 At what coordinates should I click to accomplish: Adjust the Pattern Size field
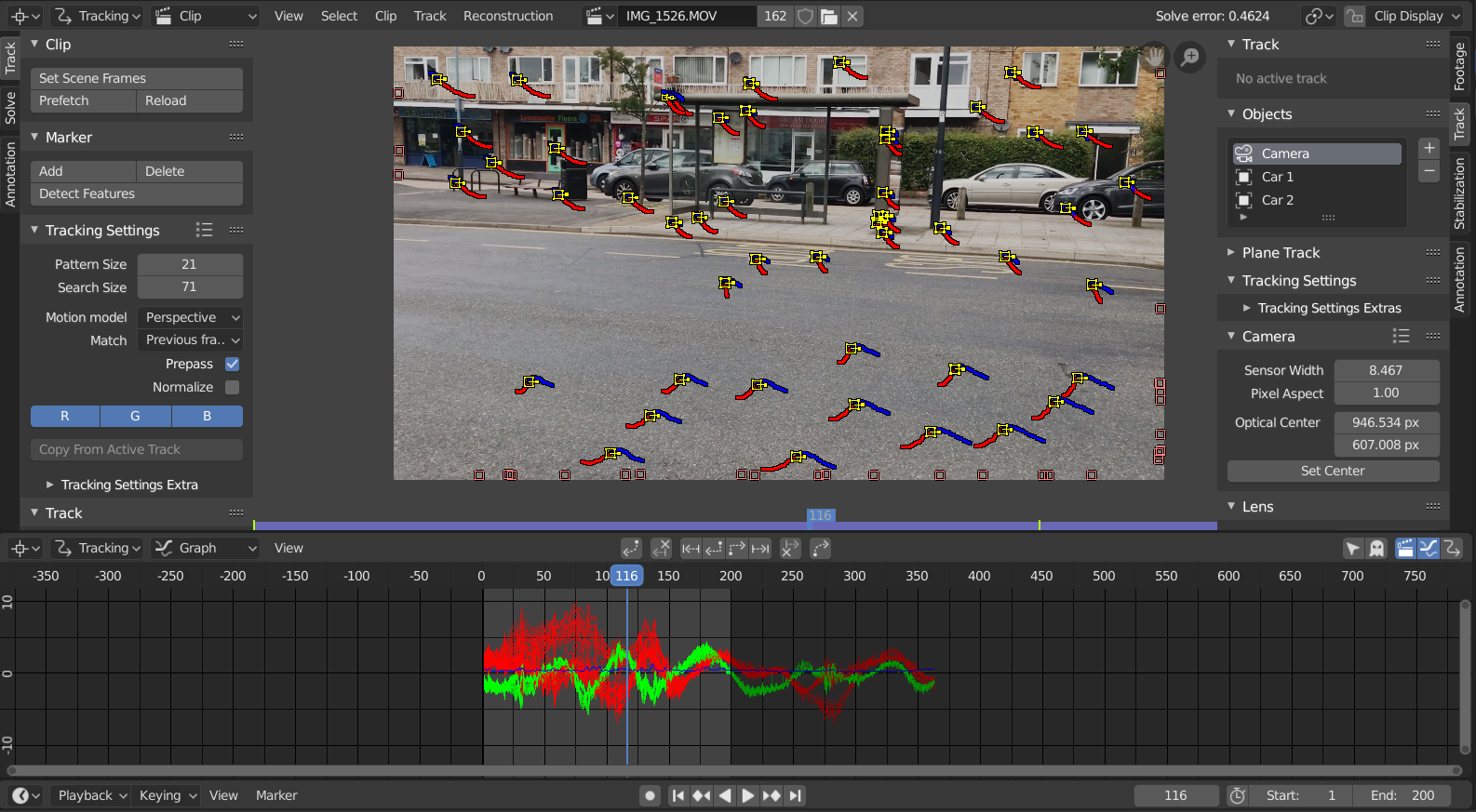(x=190, y=264)
